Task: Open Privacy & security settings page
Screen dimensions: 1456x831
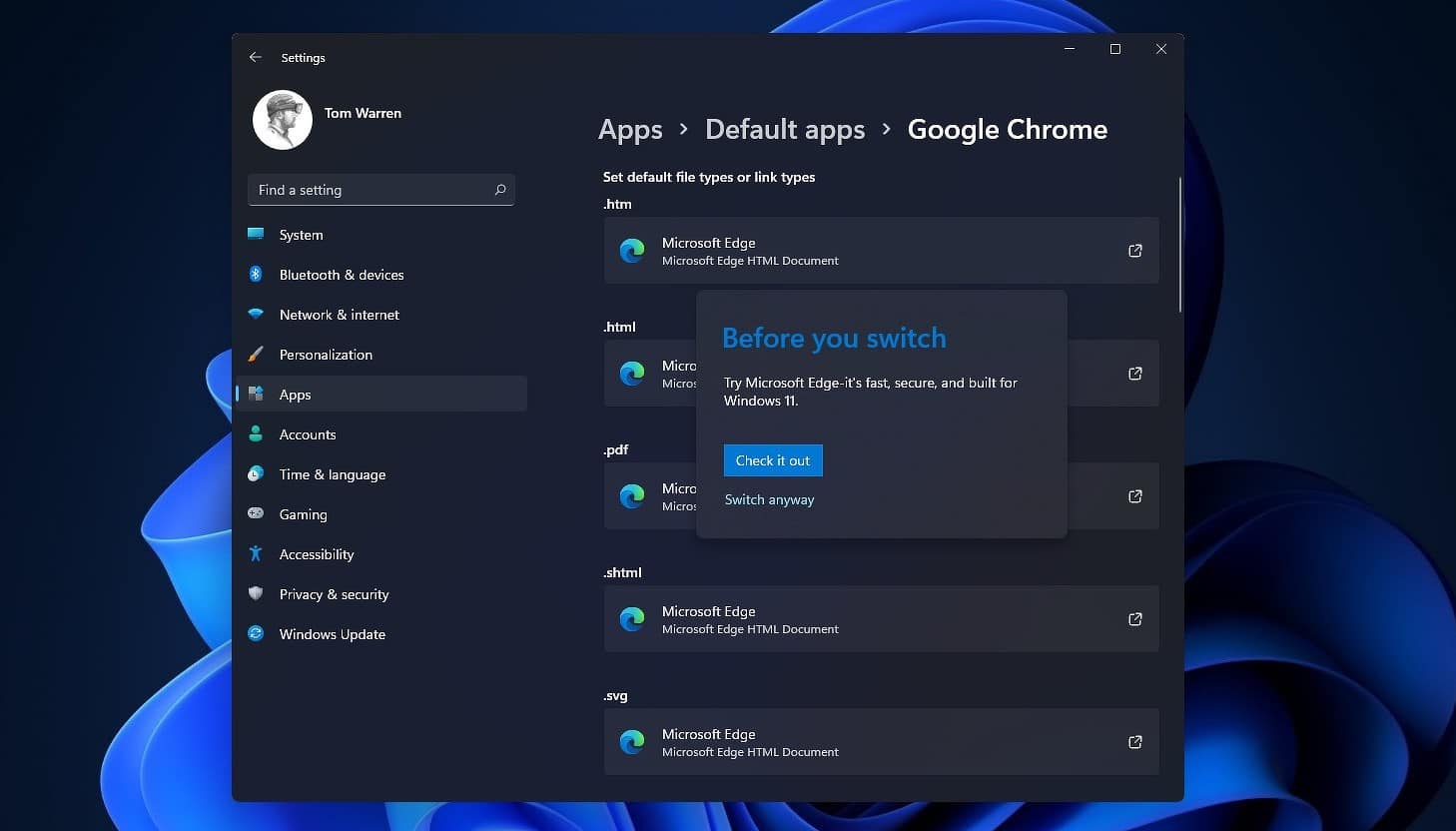Action: coord(380,594)
